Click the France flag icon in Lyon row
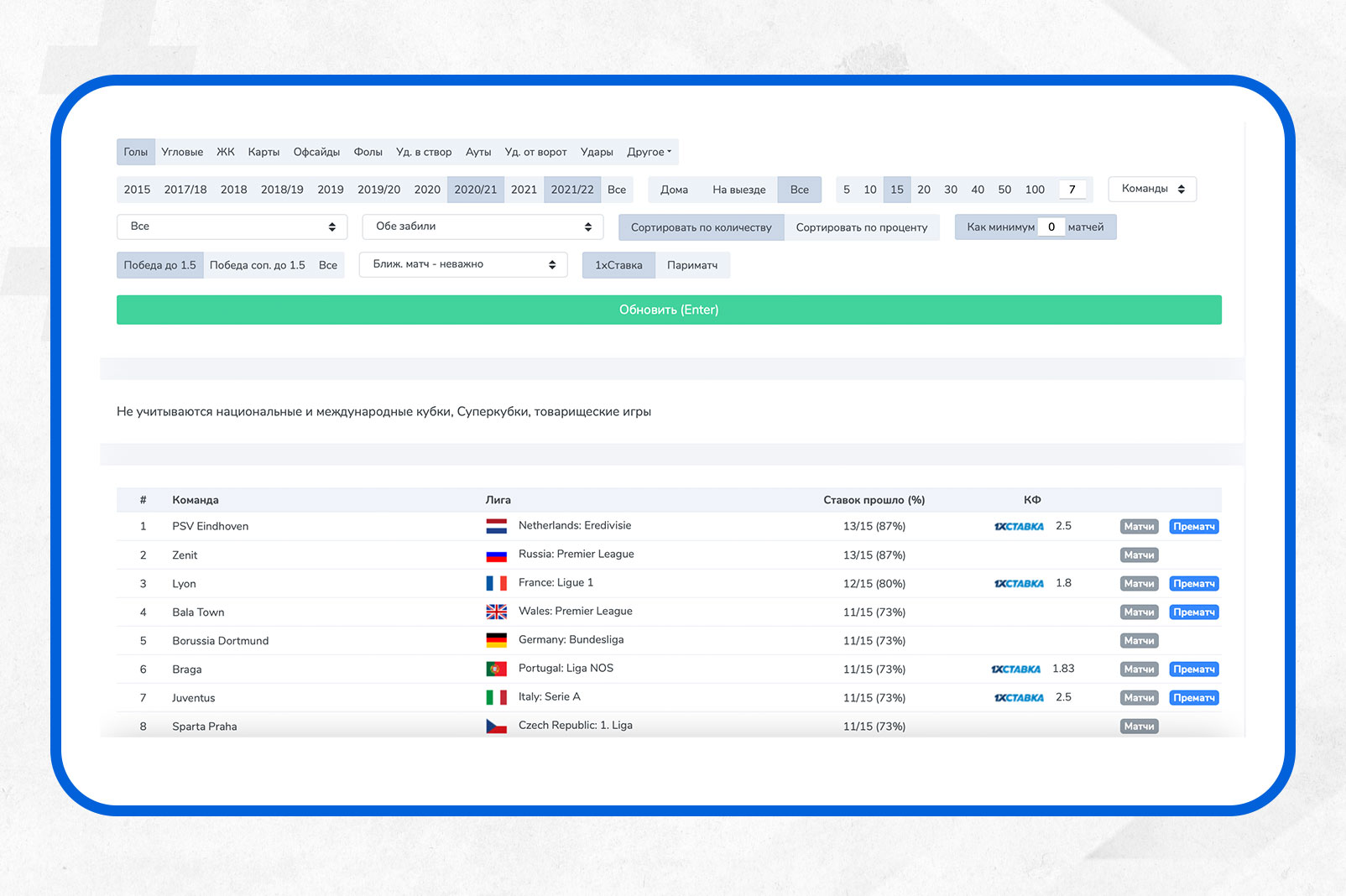 tap(496, 584)
